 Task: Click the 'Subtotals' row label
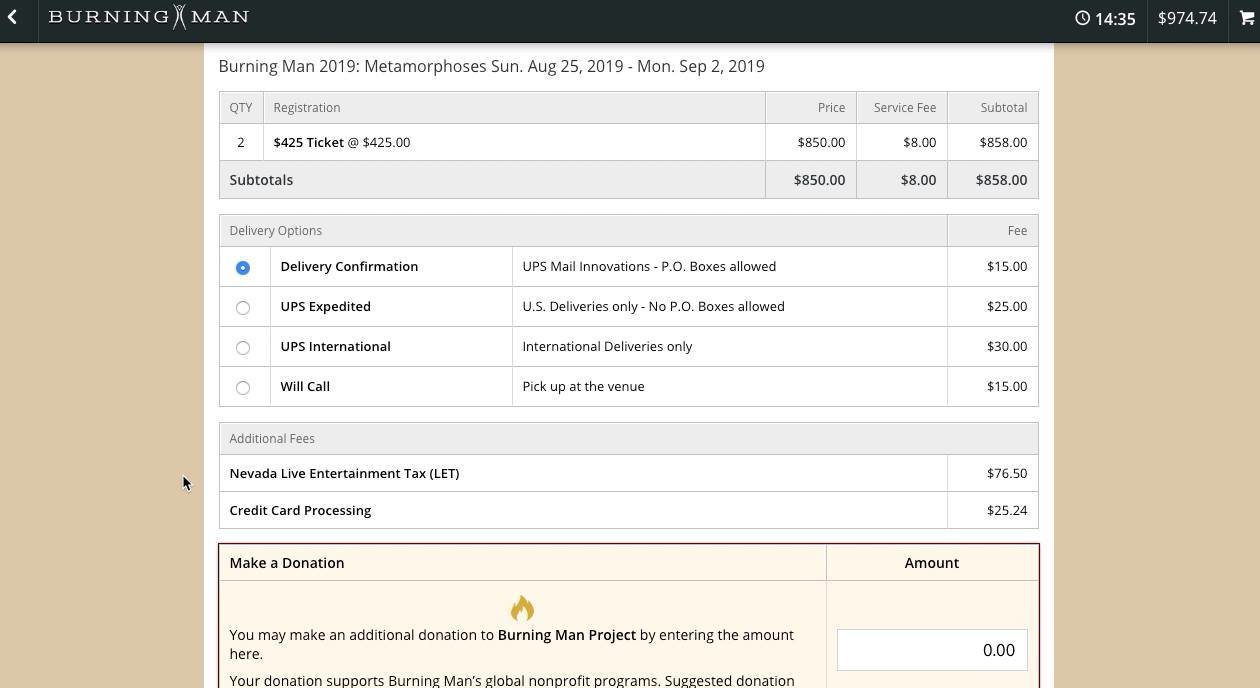pos(261,180)
